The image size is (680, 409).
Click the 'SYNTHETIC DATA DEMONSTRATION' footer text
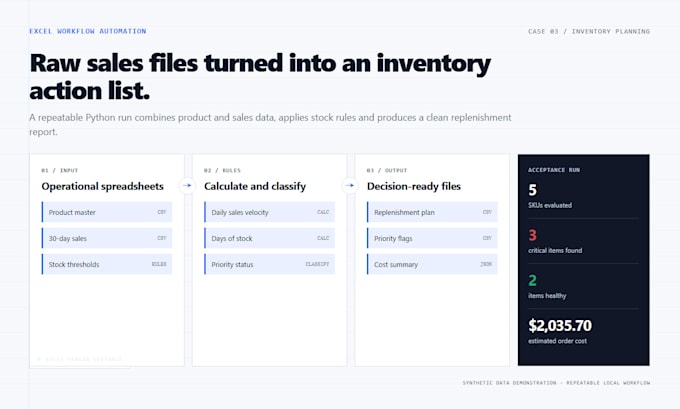[510, 383]
